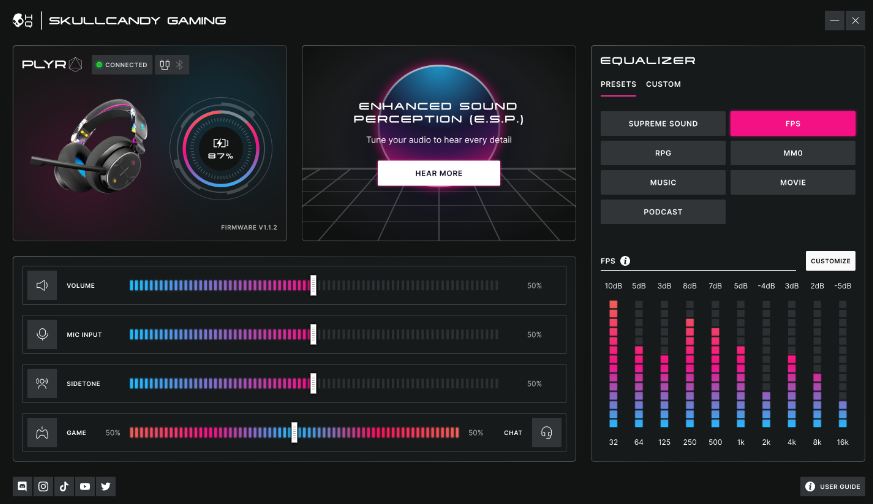Viewport: 873px width, 504px height.
Task: Open the Twitter social link
Action: [x=106, y=486]
